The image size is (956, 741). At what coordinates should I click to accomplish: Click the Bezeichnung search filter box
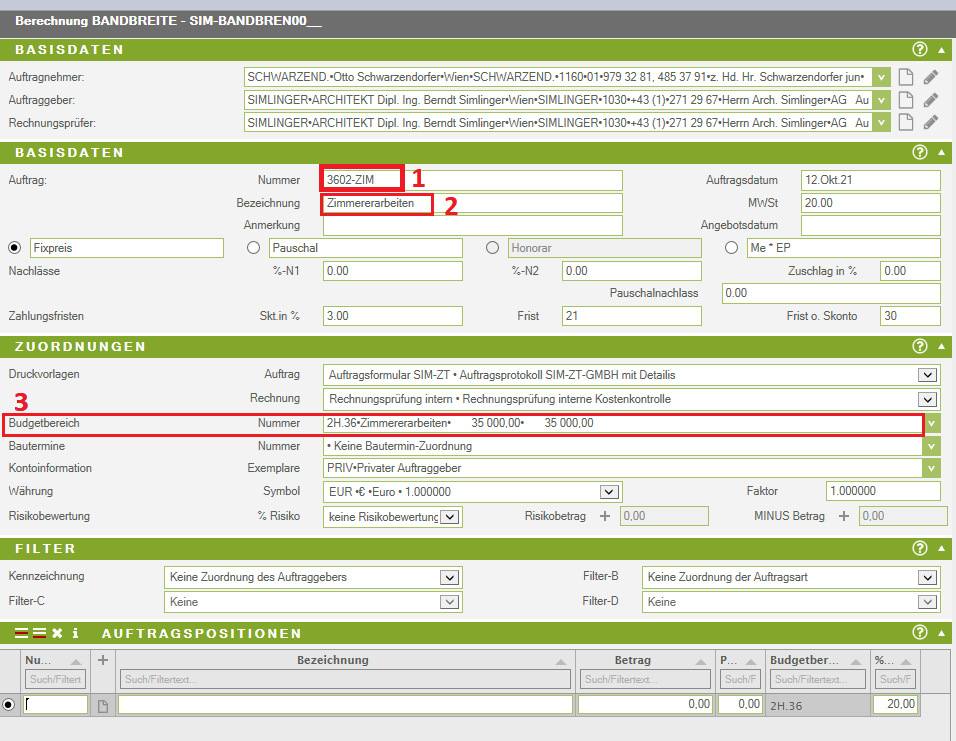[x=344, y=679]
